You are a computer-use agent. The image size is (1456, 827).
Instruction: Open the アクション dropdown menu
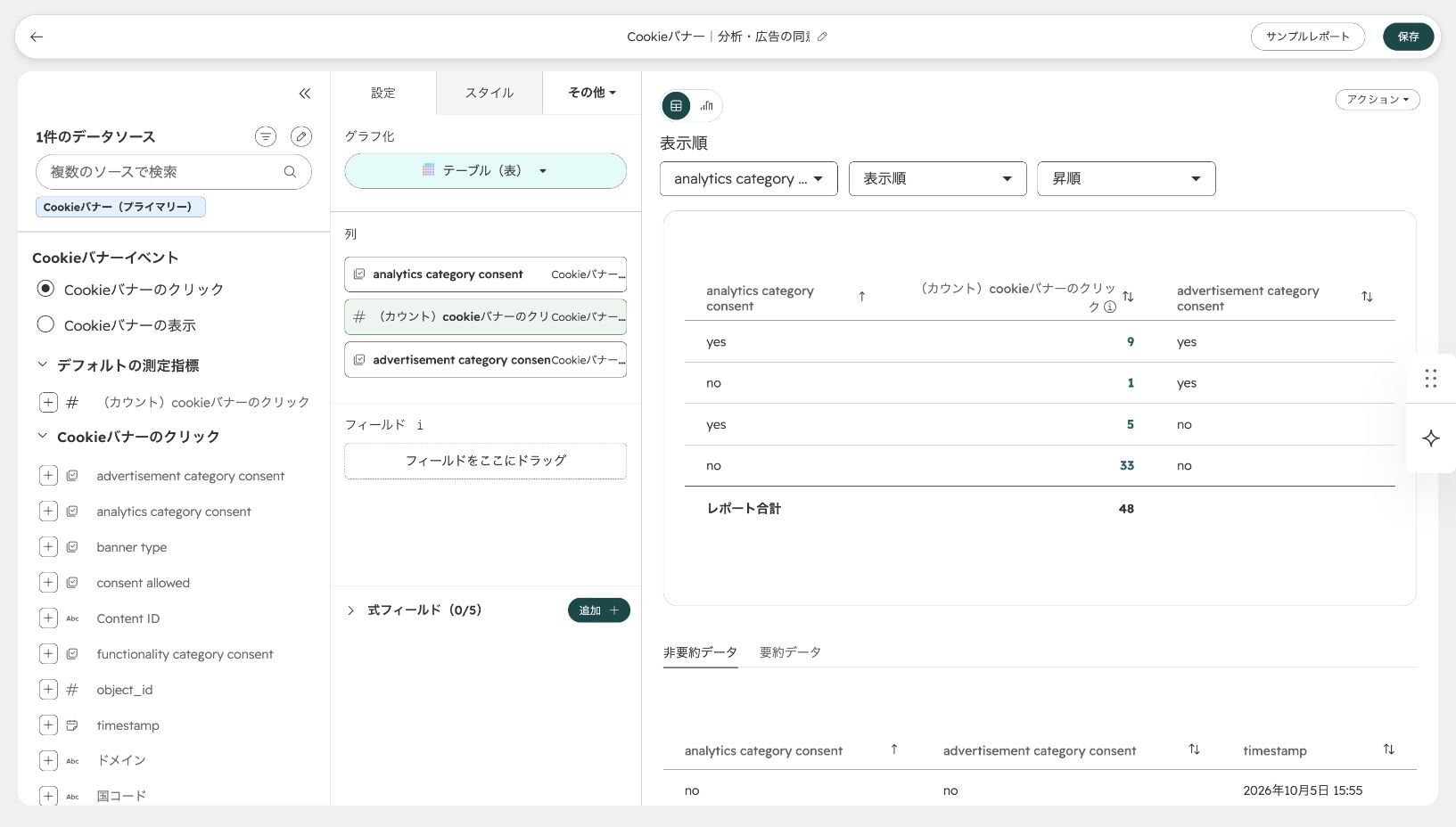click(1378, 100)
